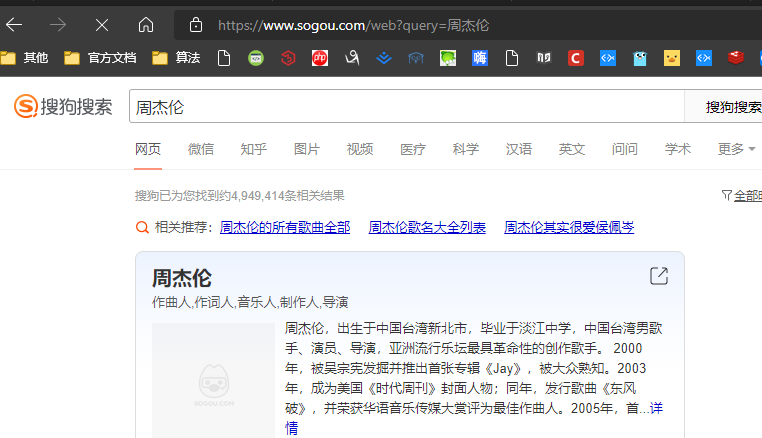Open the blank page bookmark right of 嗨
This screenshot has height=438, width=762.
click(x=512, y=58)
